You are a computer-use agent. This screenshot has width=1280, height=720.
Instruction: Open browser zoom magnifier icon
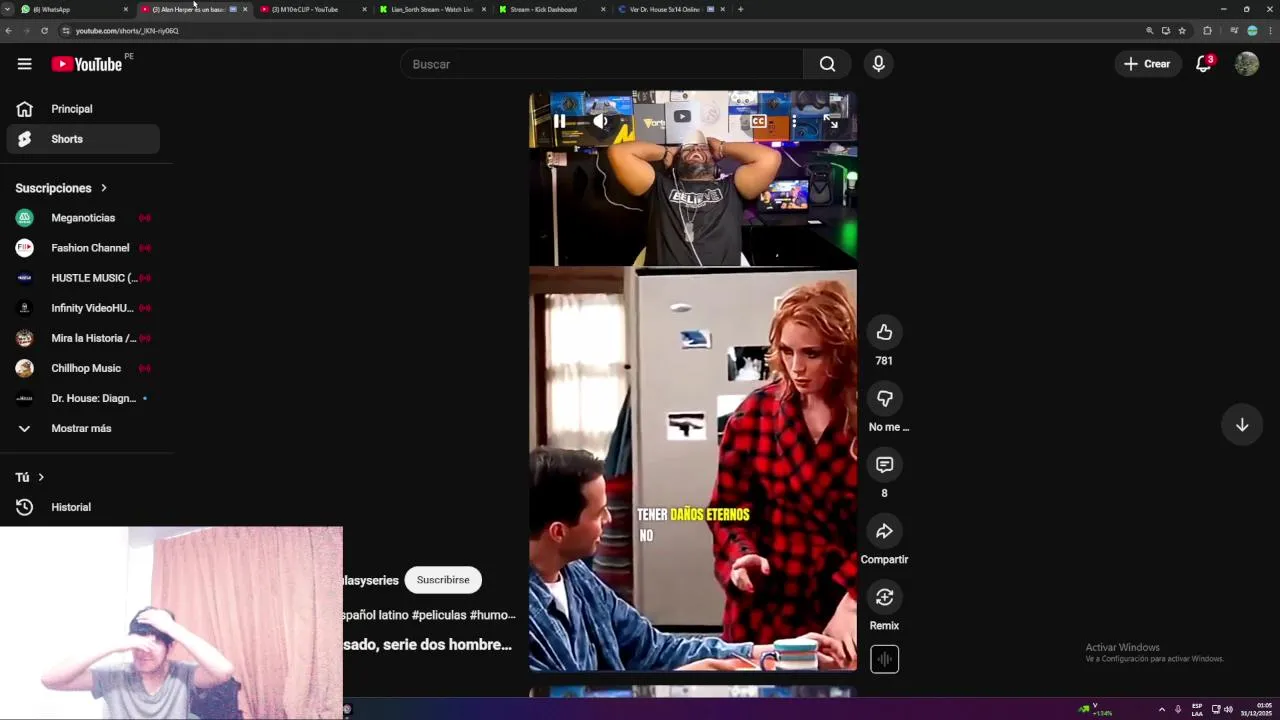(1150, 31)
